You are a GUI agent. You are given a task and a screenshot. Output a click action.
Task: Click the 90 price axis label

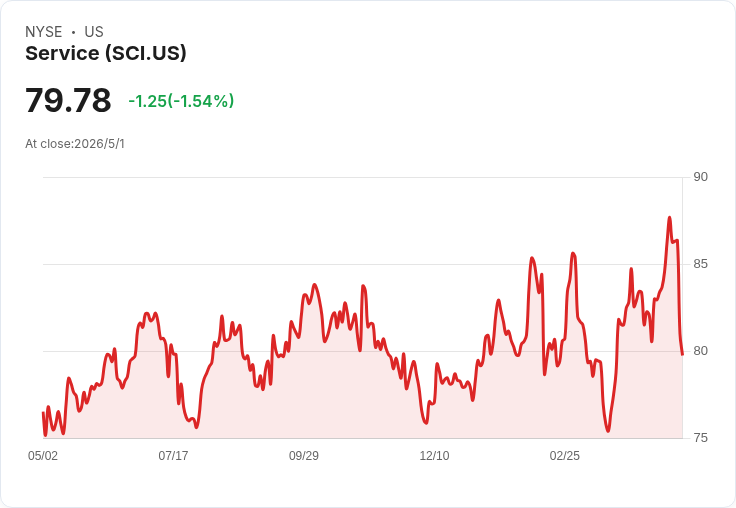tap(700, 177)
